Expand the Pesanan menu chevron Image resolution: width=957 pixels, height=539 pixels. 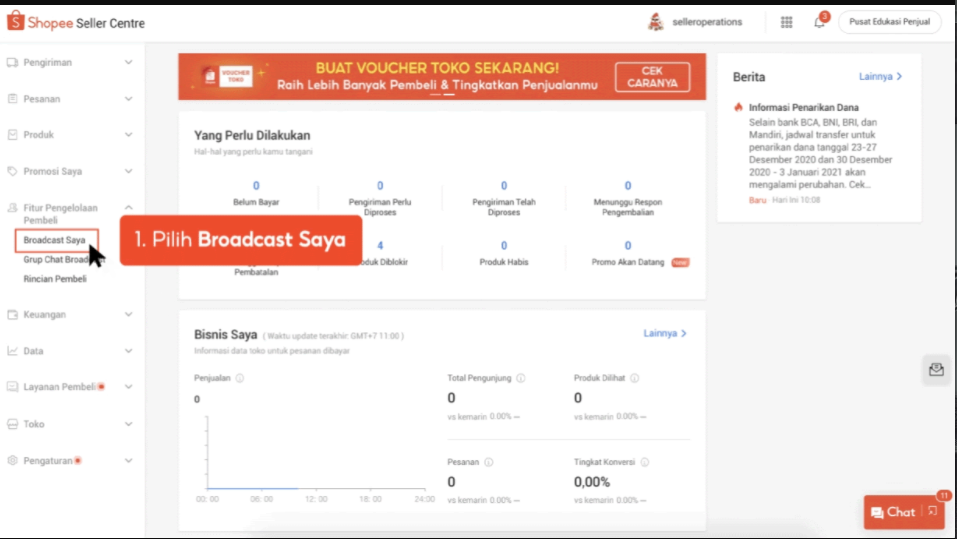(x=129, y=98)
